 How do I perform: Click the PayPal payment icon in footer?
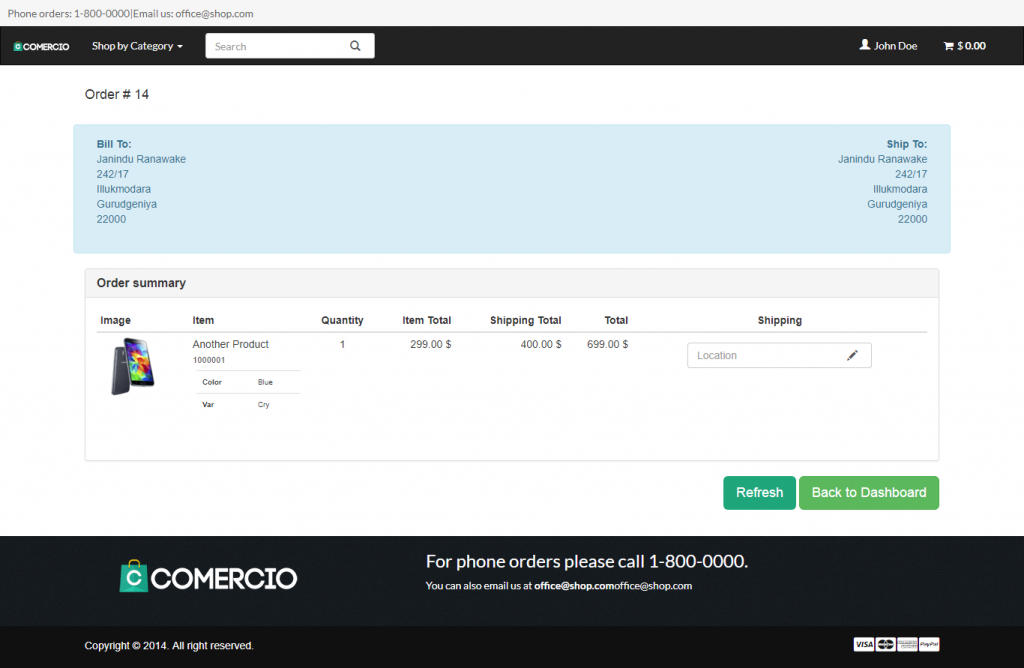[x=929, y=645]
